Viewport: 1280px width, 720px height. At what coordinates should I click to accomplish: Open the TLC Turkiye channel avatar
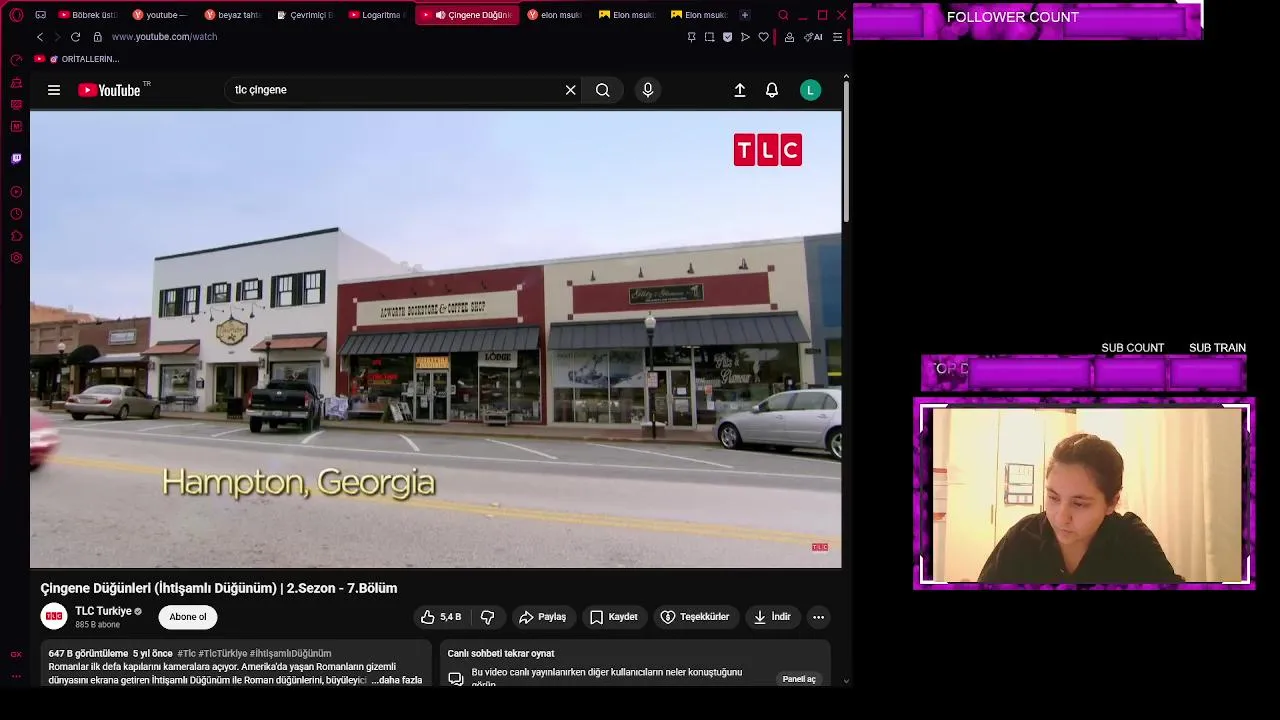pos(54,616)
